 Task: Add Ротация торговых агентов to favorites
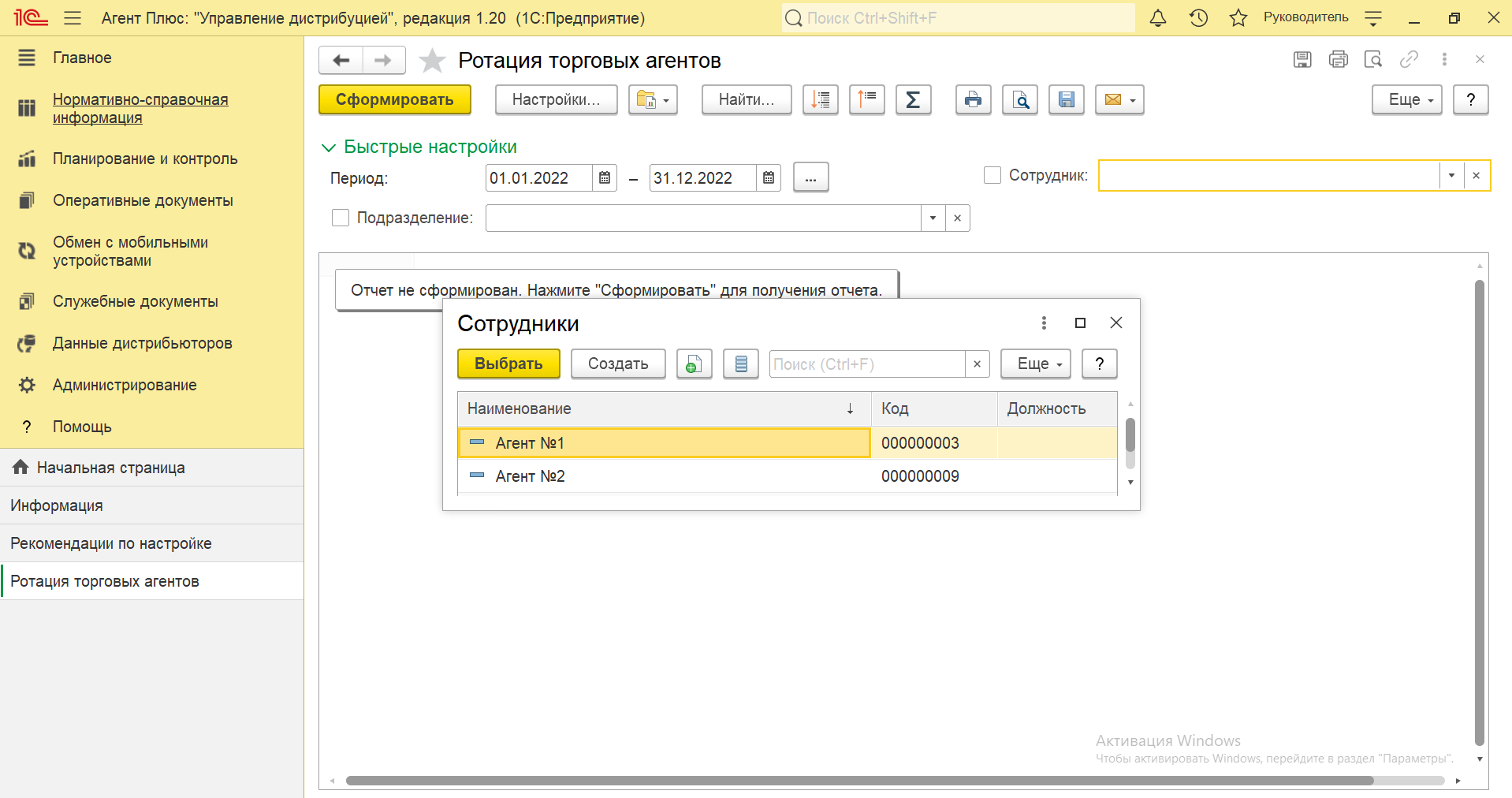[432, 60]
